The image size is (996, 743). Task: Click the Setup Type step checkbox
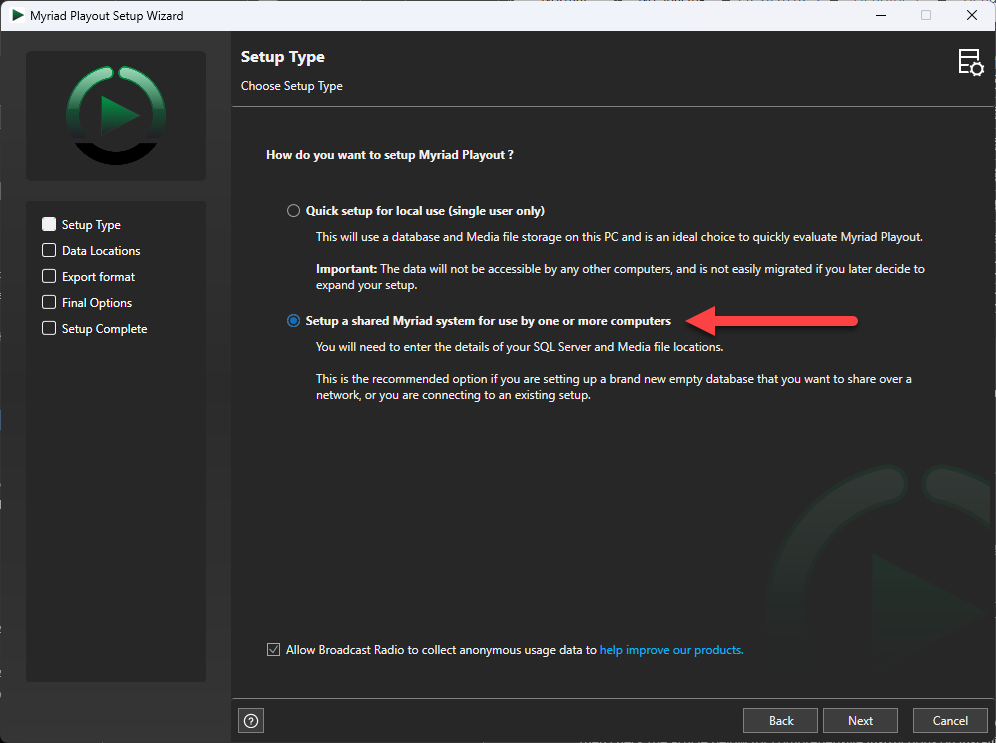[49, 224]
